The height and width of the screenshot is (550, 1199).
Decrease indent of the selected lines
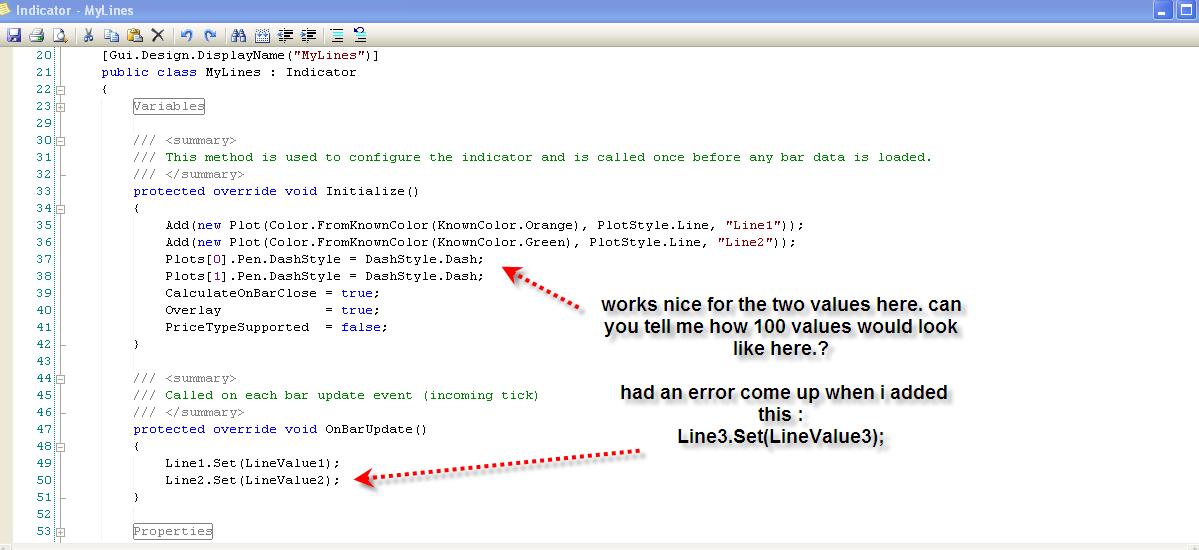[x=286, y=34]
